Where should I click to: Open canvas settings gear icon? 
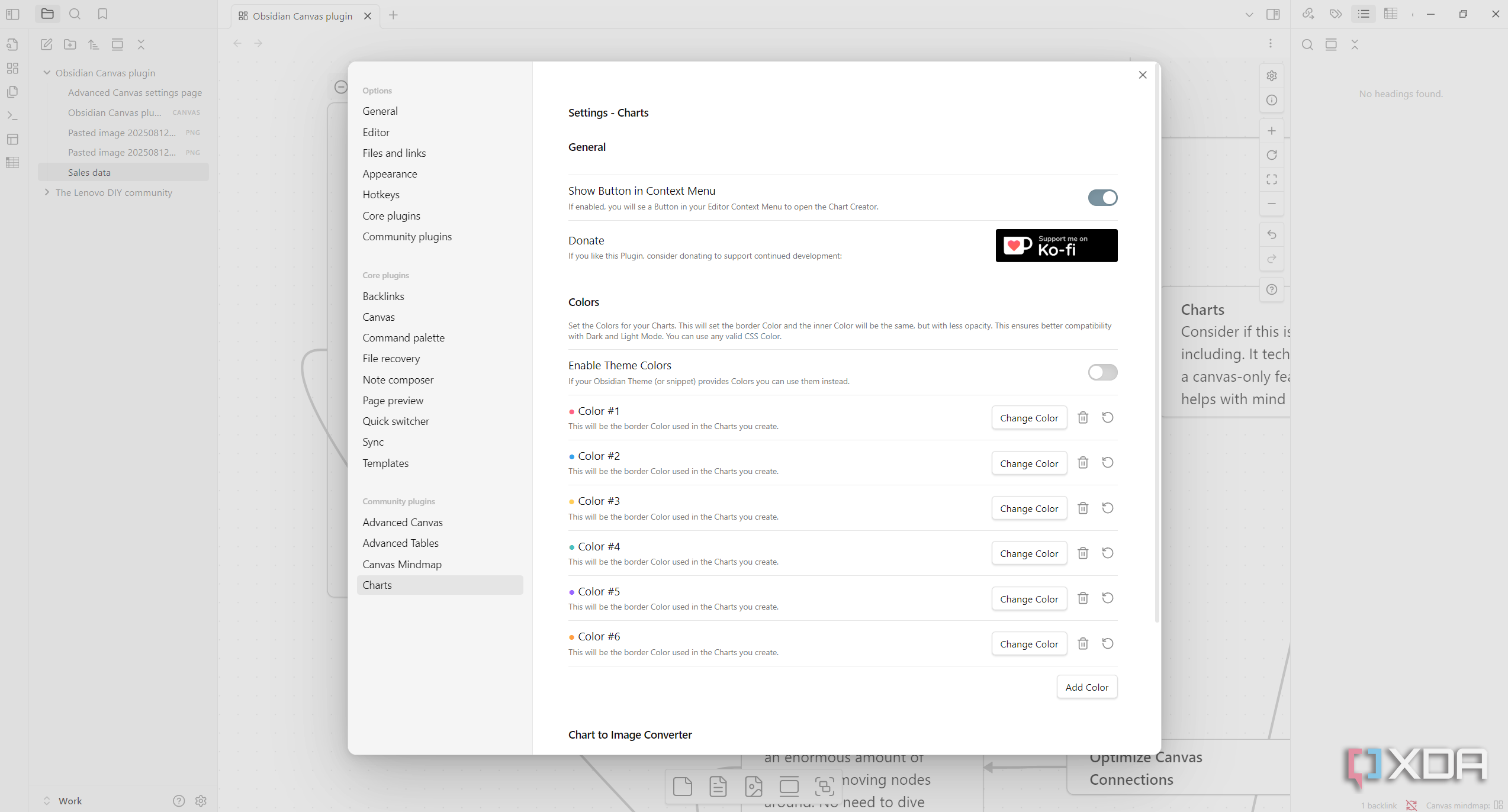1271,76
